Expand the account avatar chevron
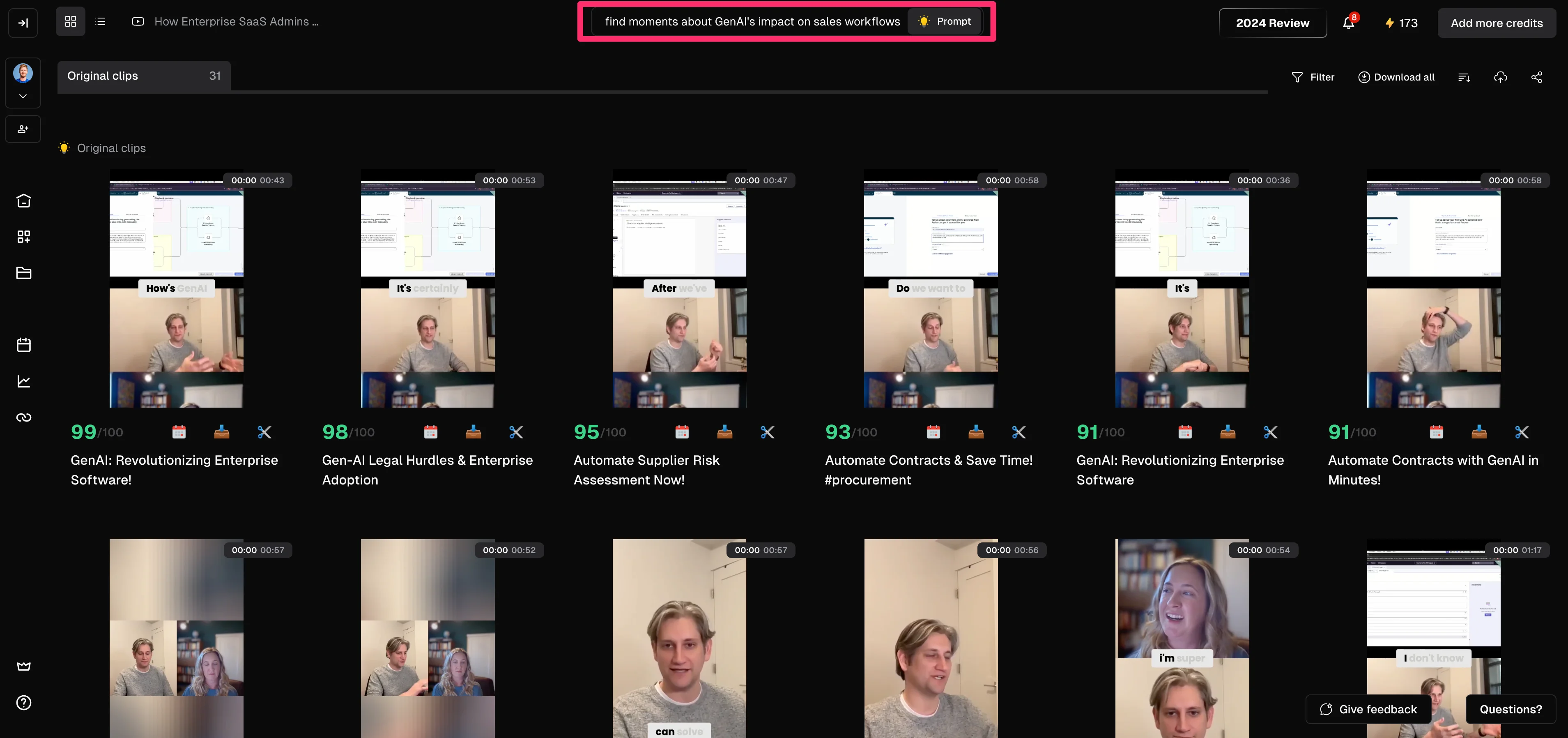Viewport: 1568px width, 738px height. 23,96
